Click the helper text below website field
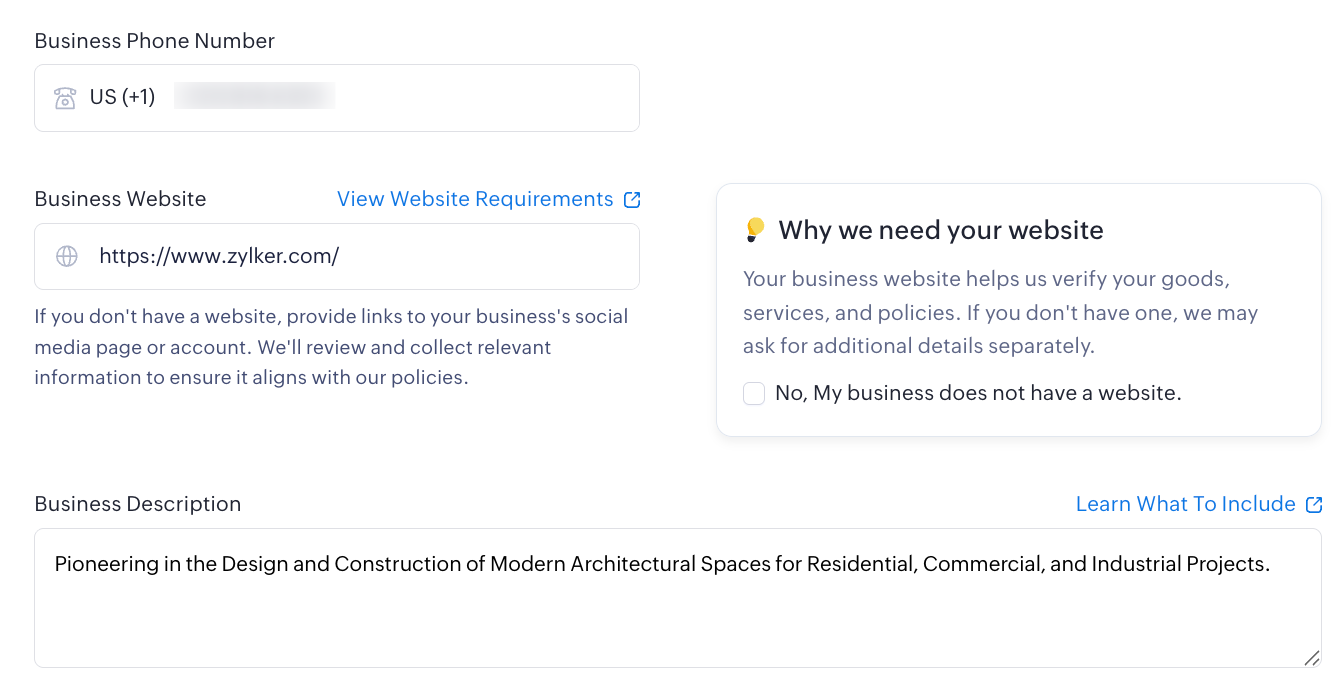This screenshot has height=700, width=1344. [331, 347]
